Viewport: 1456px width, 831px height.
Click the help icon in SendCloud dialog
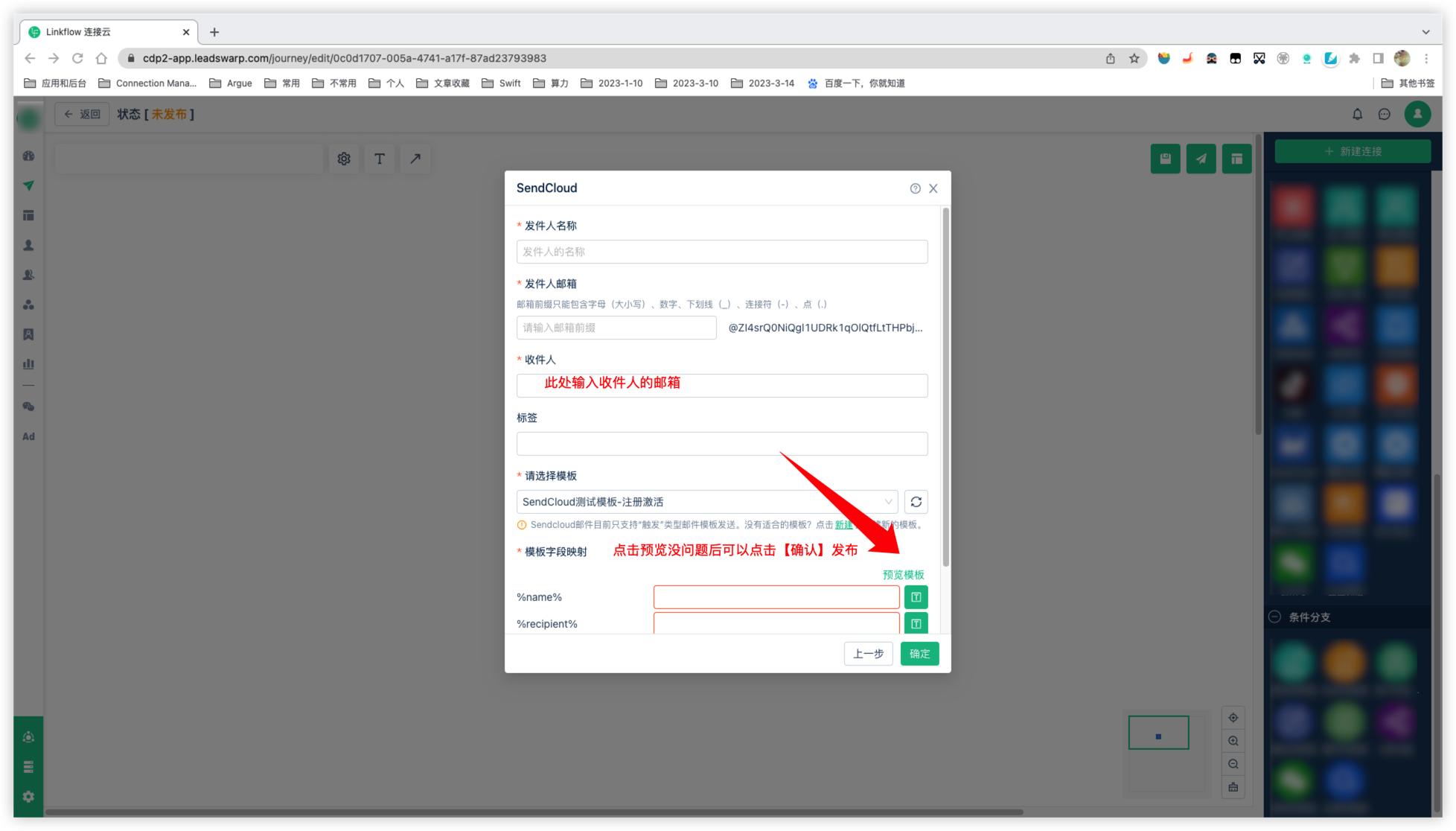click(915, 188)
